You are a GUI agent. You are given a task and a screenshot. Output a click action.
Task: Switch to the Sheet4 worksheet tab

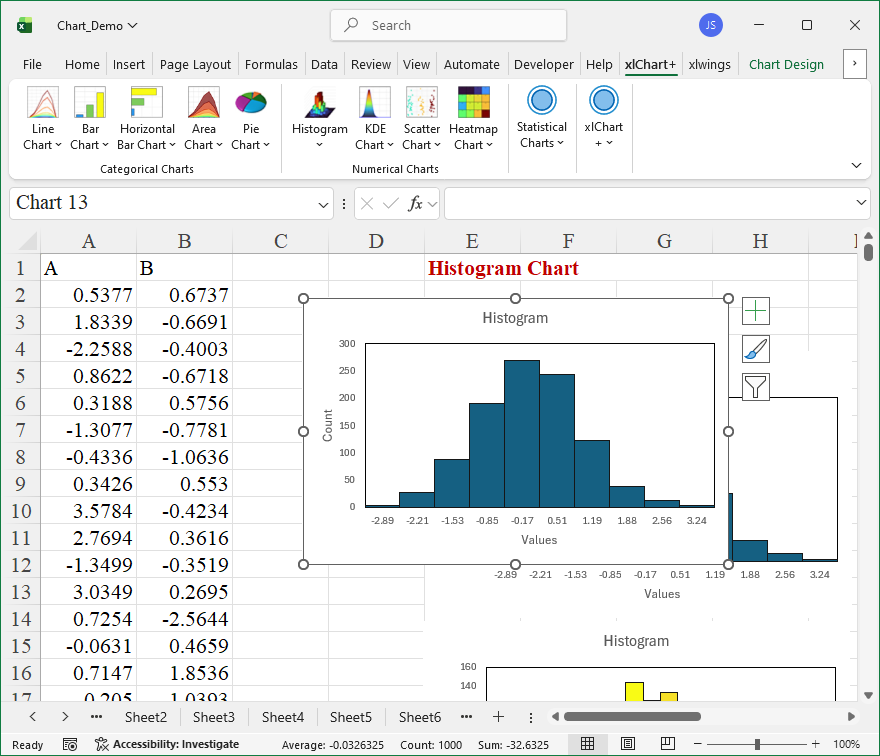coord(282,717)
